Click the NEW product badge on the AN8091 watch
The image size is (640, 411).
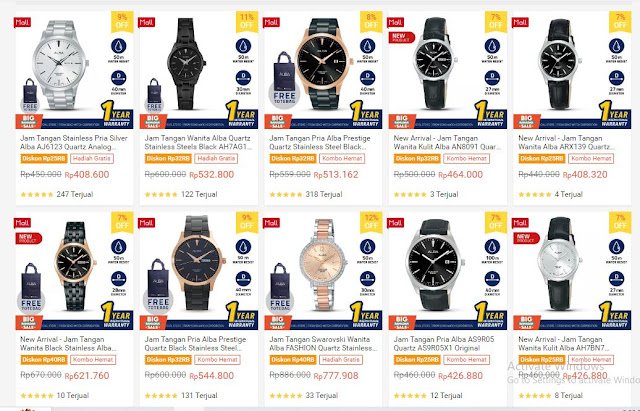pos(401,38)
